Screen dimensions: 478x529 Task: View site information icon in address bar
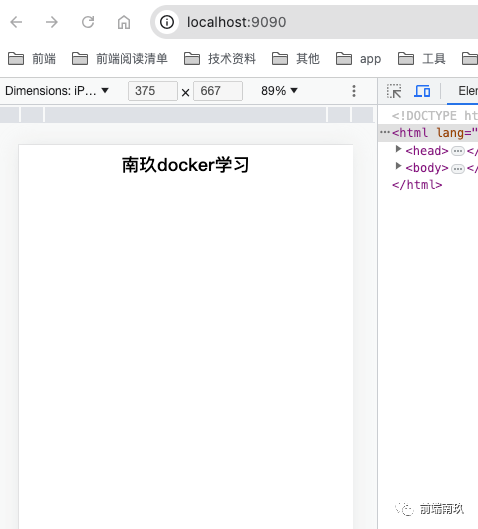167,22
